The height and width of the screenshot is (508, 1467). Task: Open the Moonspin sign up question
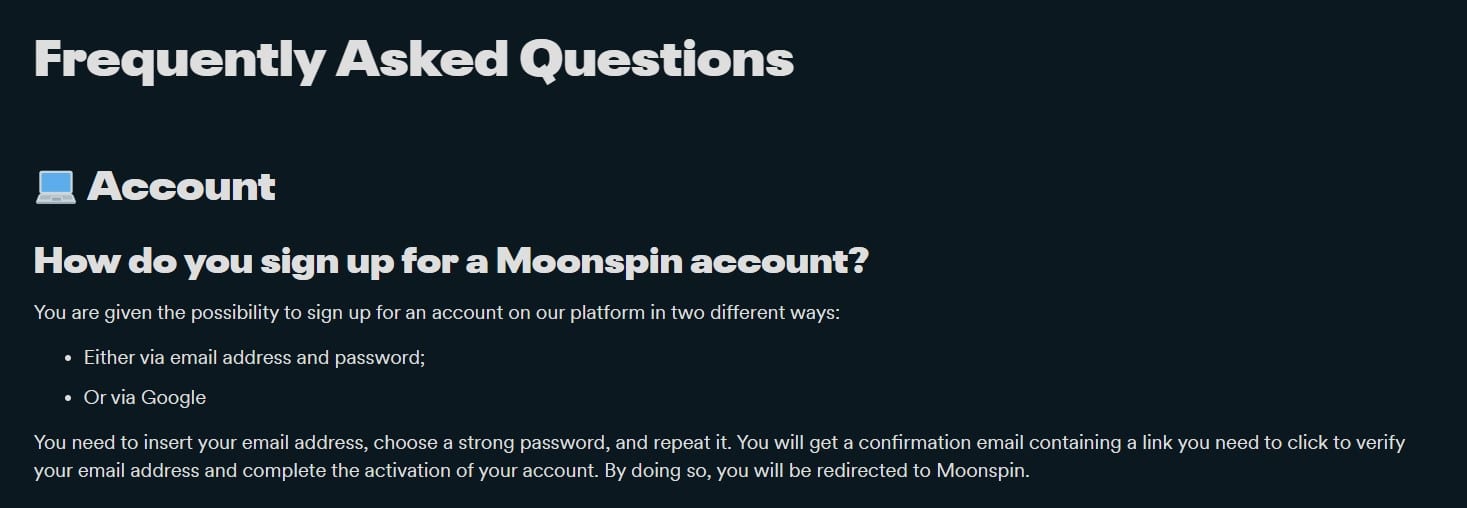coord(451,262)
